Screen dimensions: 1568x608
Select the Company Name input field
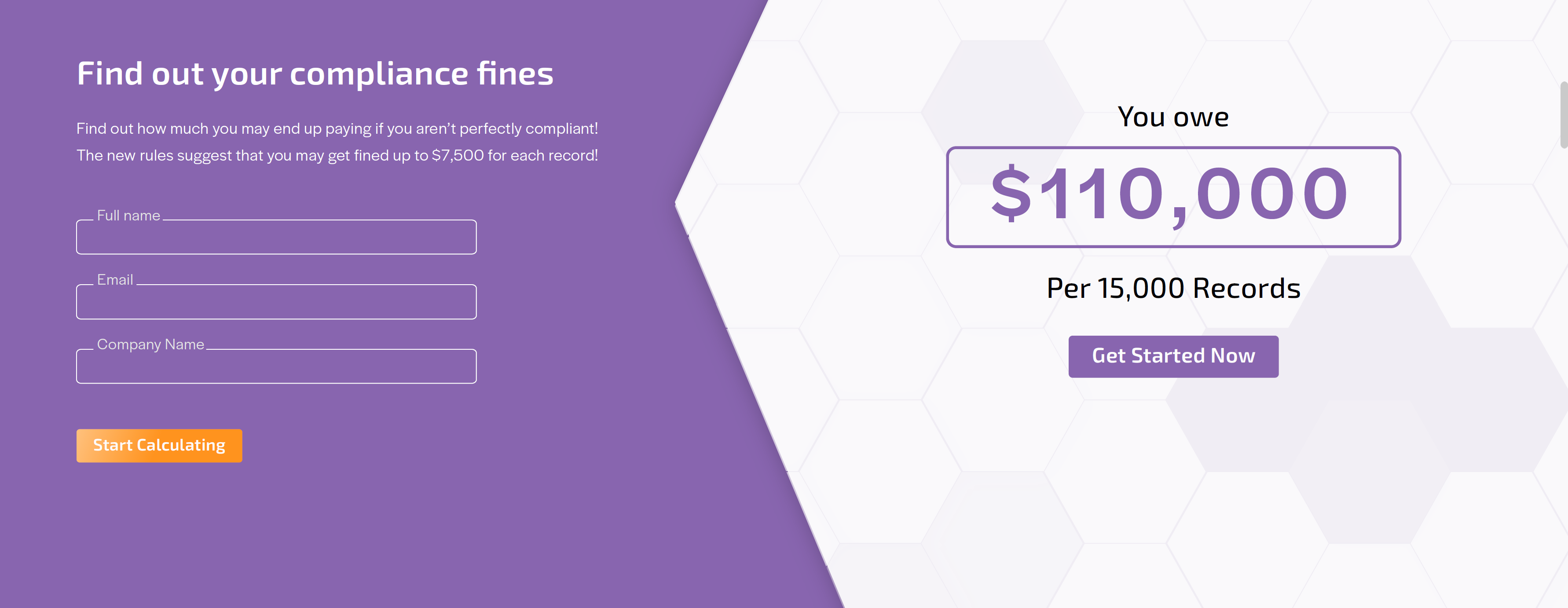276,367
